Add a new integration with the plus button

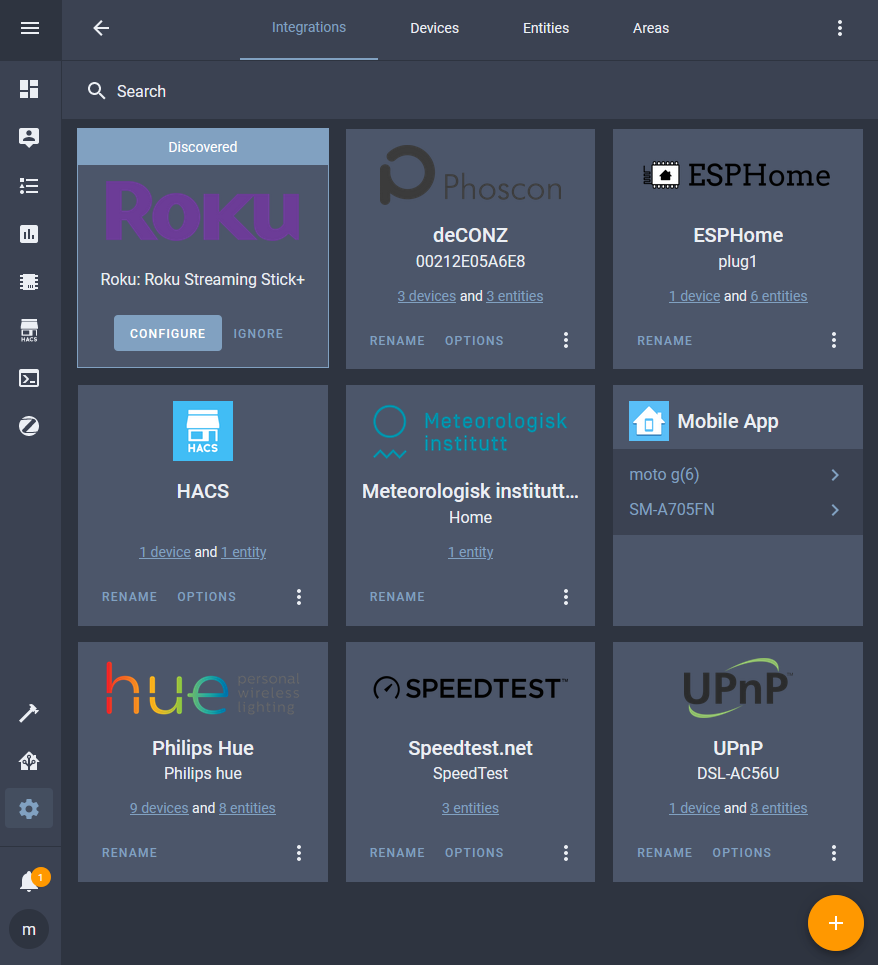click(x=836, y=923)
